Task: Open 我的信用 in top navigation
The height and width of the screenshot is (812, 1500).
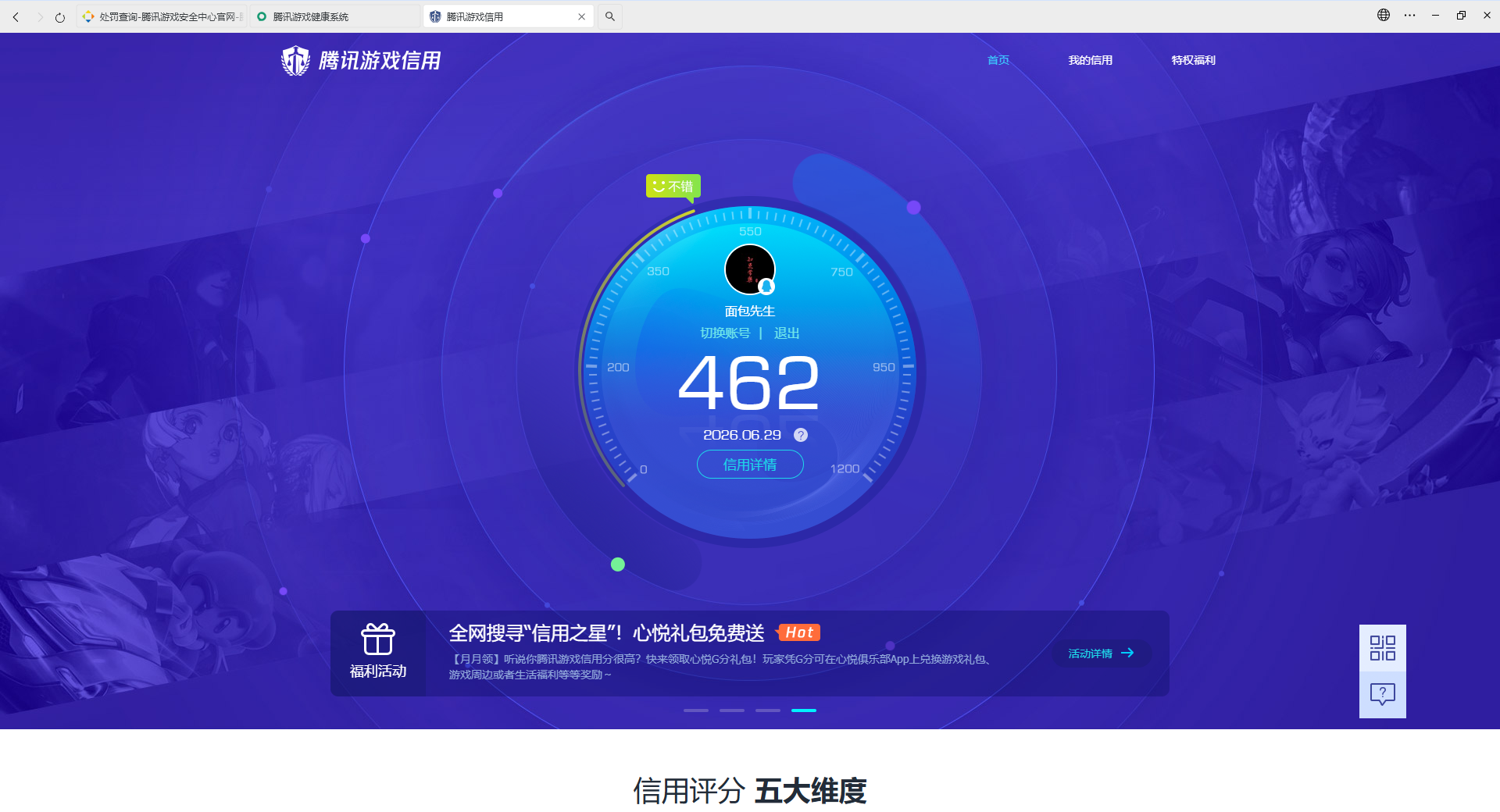Action: coord(1091,60)
